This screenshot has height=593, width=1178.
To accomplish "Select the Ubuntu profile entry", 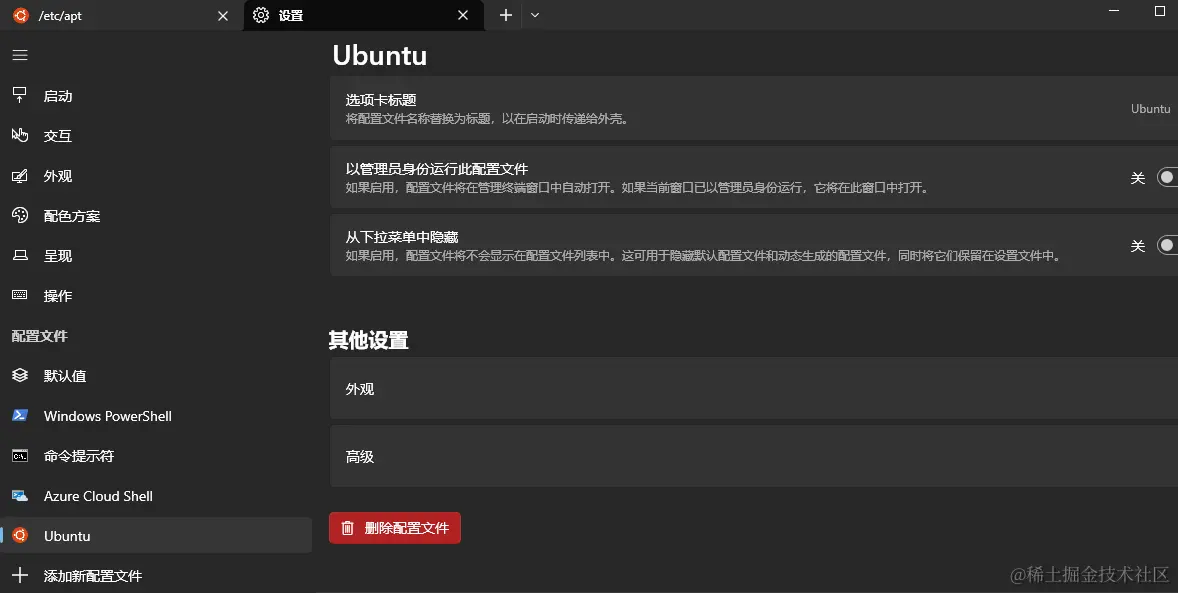I will [x=156, y=535].
